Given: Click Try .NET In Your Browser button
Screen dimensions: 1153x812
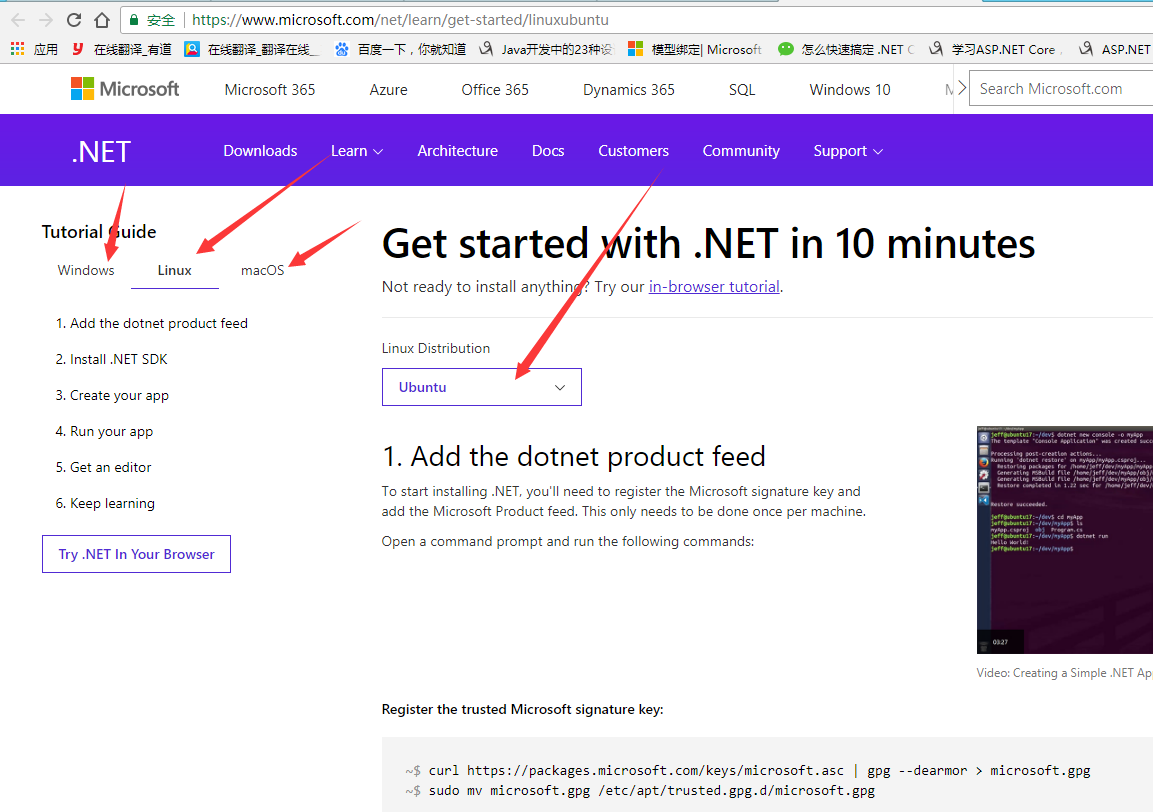Looking at the screenshot, I should (x=136, y=554).
